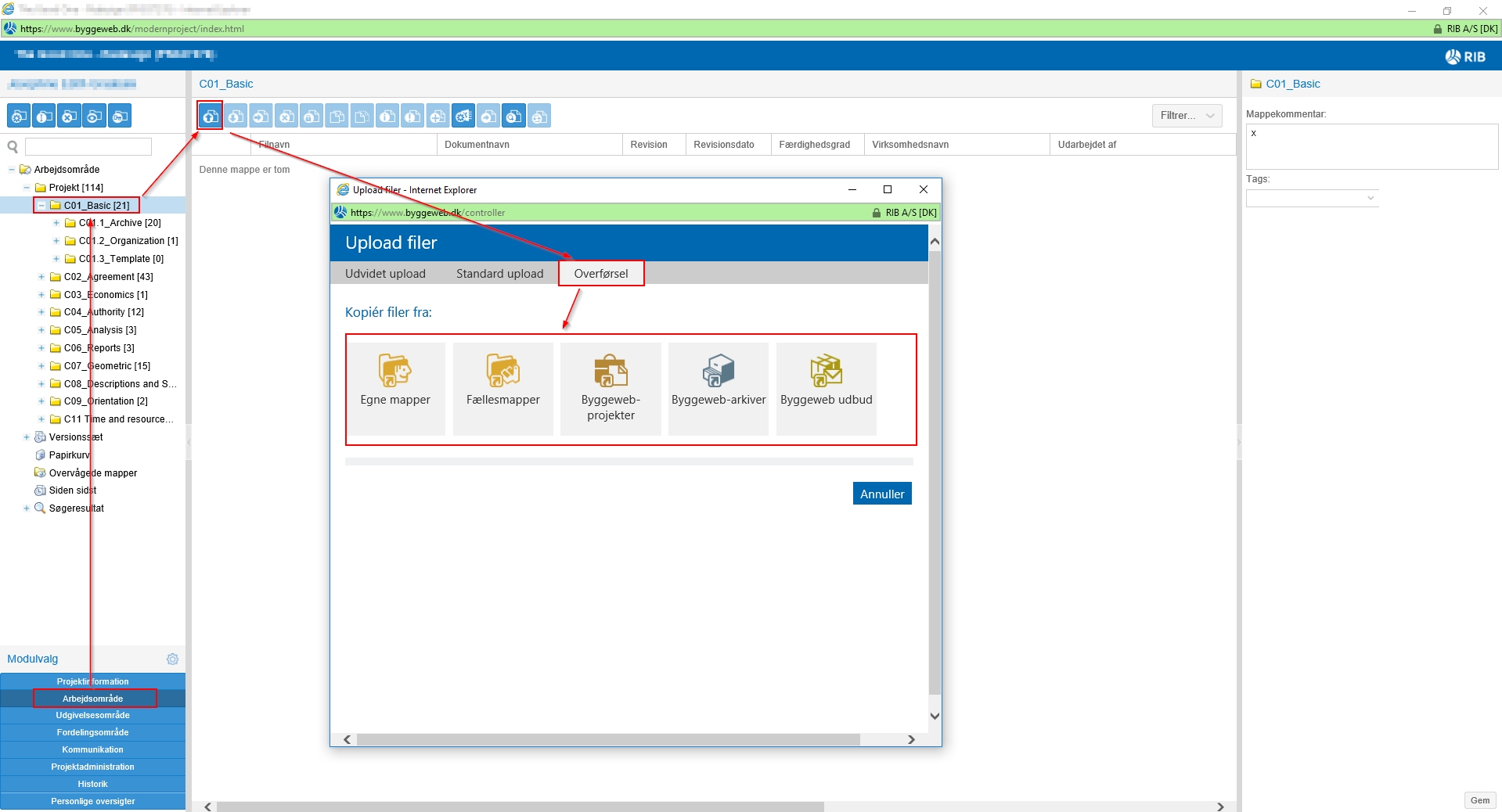Select Papirkurv in the folder tree
The width and height of the screenshot is (1502, 812).
coord(69,455)
